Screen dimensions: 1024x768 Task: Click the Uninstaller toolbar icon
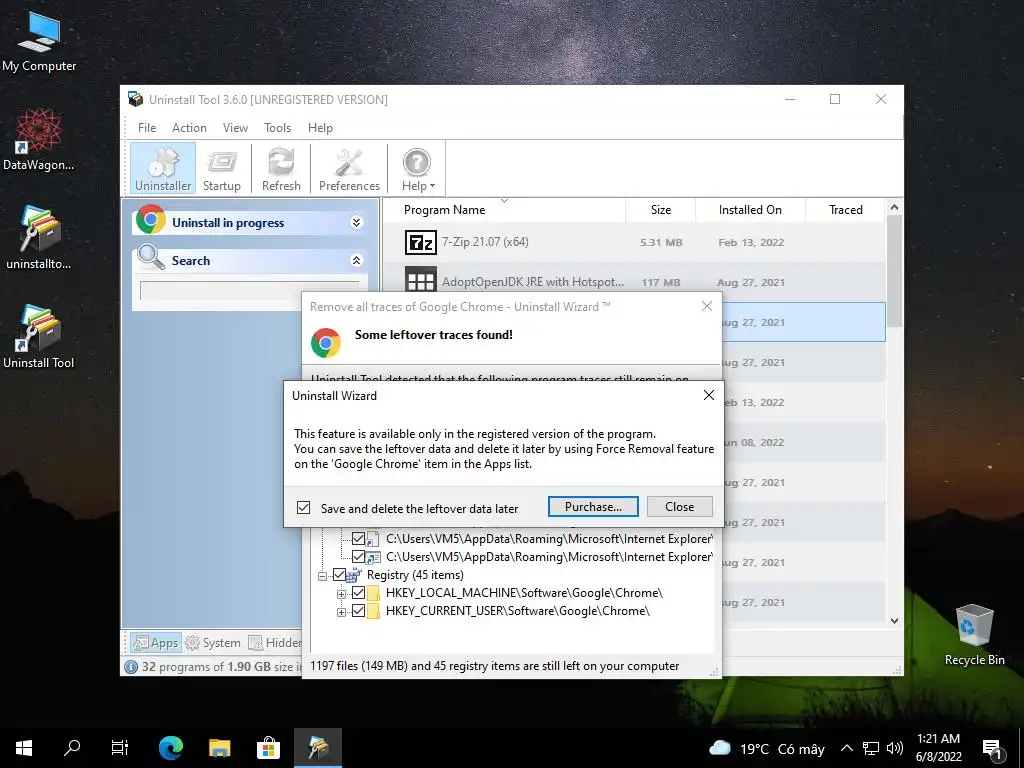163,168
